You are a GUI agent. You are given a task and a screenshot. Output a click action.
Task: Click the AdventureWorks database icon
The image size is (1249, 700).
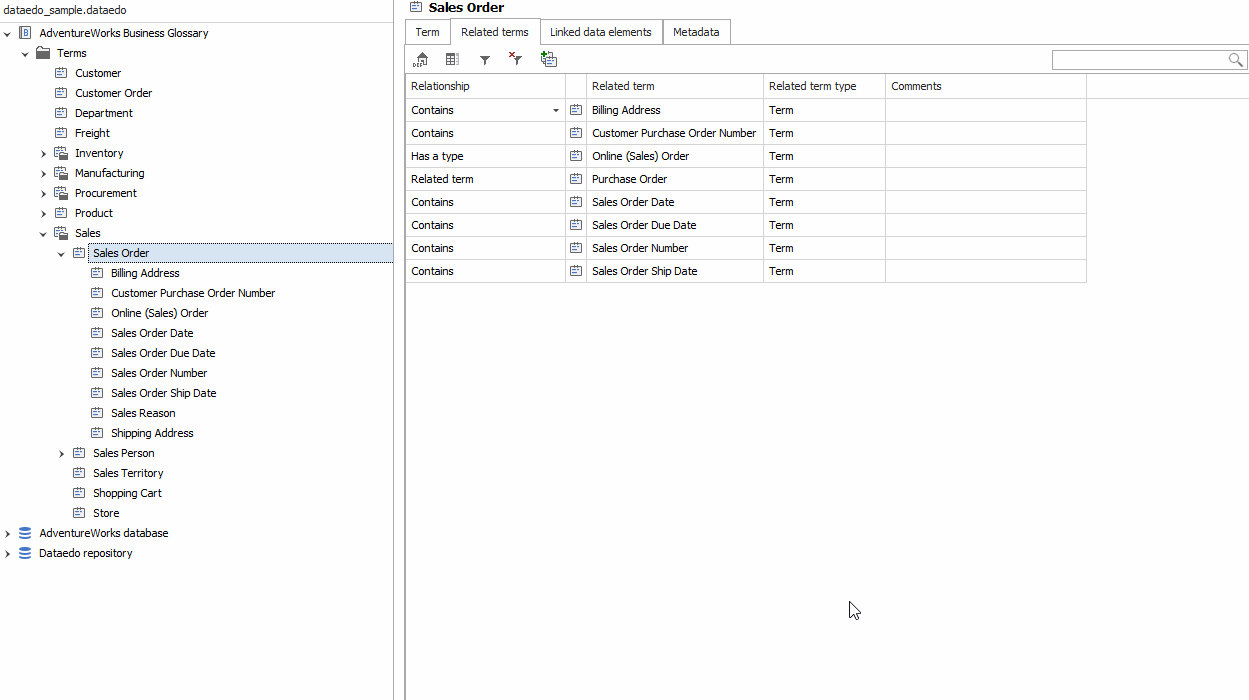point(25,533)
